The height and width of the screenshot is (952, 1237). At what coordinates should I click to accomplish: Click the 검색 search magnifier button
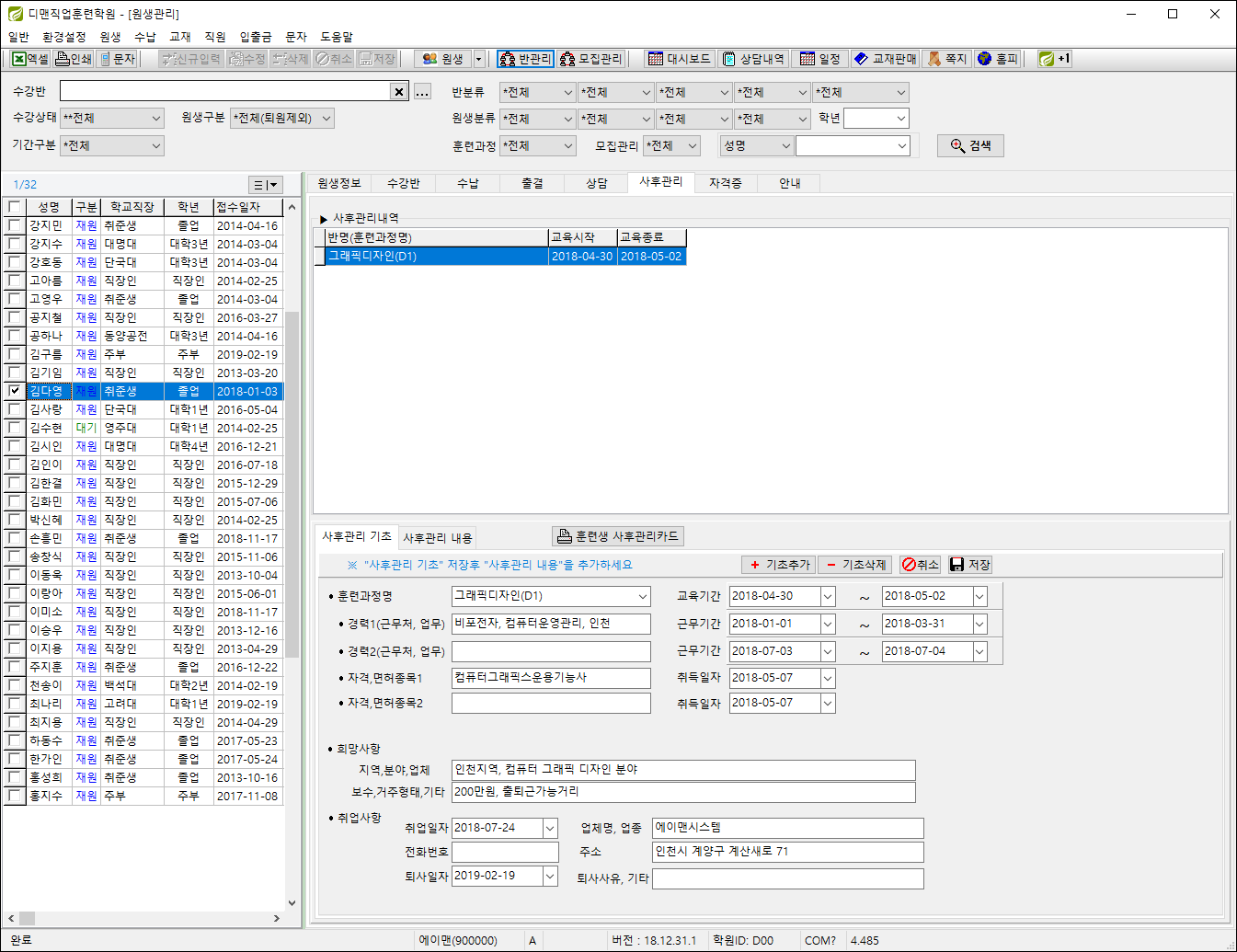[970, 145]
